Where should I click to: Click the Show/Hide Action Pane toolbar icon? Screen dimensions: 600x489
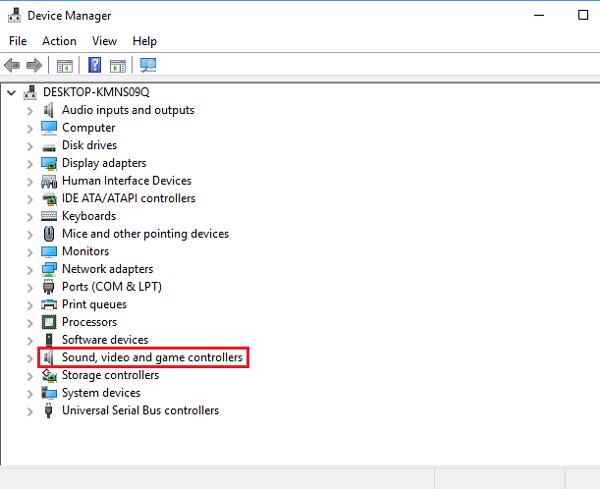pos(118,66)
